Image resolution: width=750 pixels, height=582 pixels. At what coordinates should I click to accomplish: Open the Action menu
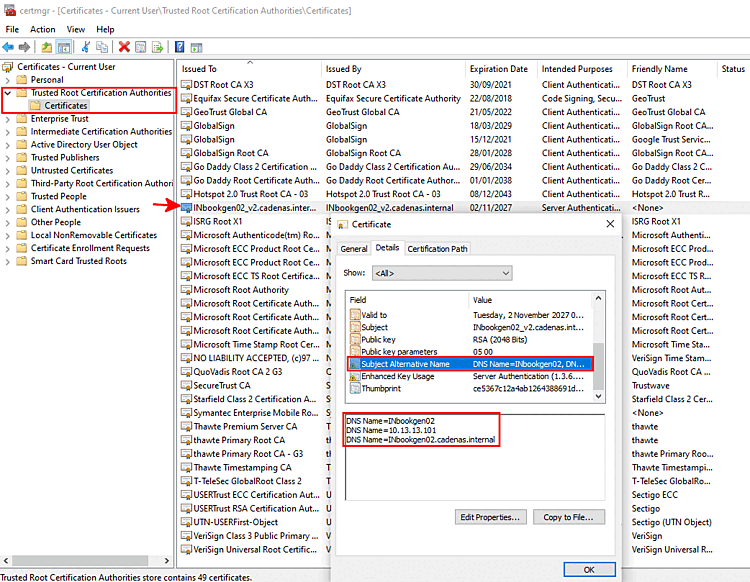pos(43,29)
